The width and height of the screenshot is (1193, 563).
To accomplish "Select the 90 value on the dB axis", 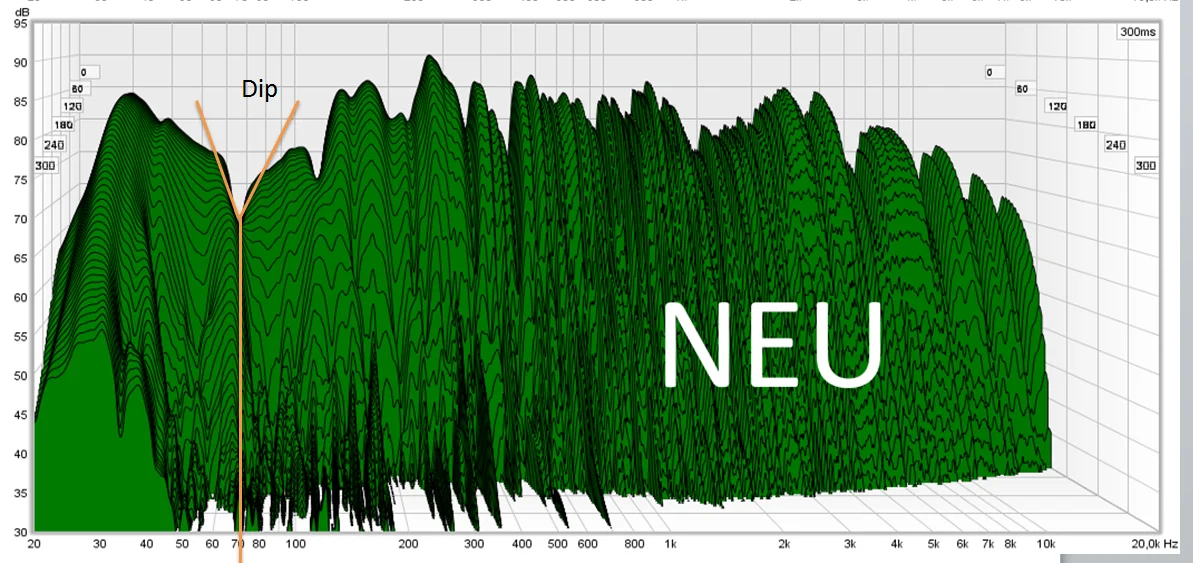I will pyautogui.click(x=21, y=62).
